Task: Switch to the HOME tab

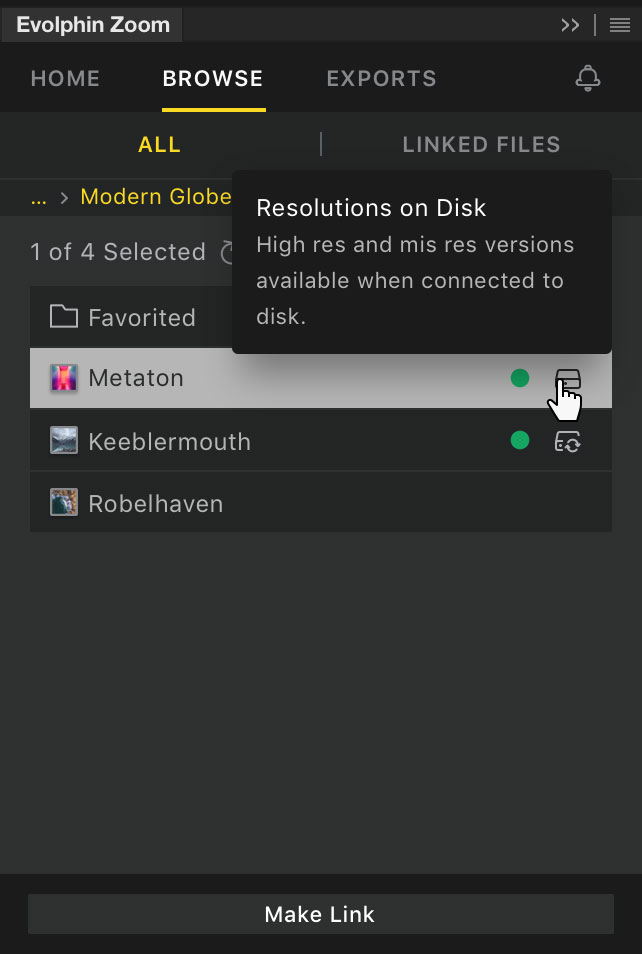Action: [65, 78]
